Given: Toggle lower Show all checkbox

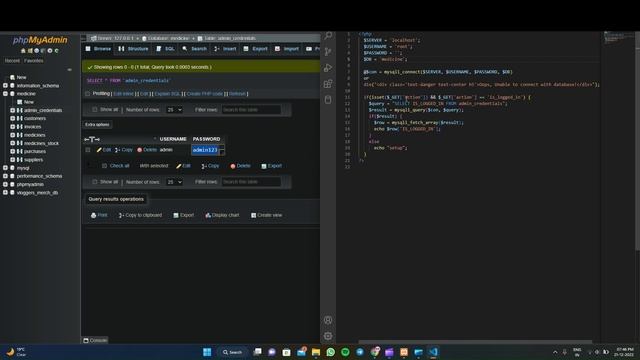Looking at the screenshot, I should click(x=95, y=182).
